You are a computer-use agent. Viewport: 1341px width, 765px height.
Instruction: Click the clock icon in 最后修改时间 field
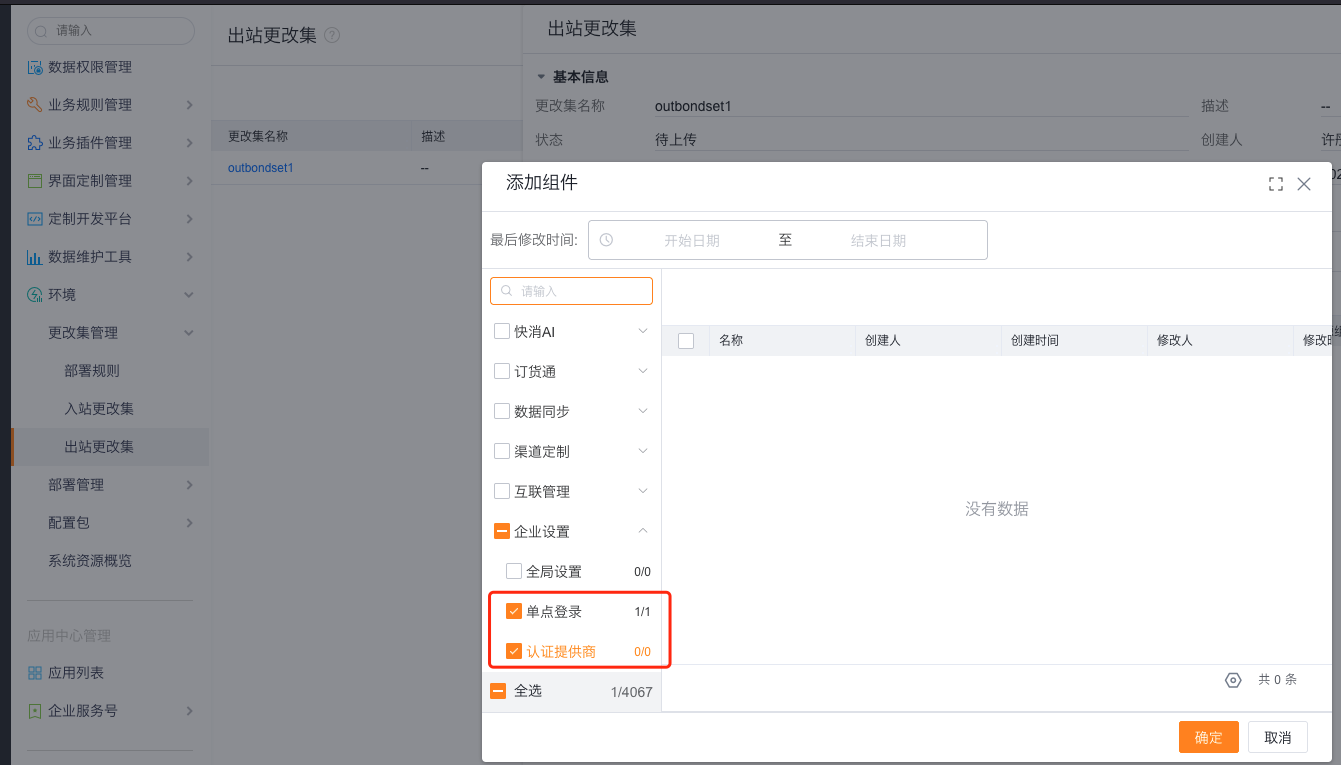[x=606, y=240]
